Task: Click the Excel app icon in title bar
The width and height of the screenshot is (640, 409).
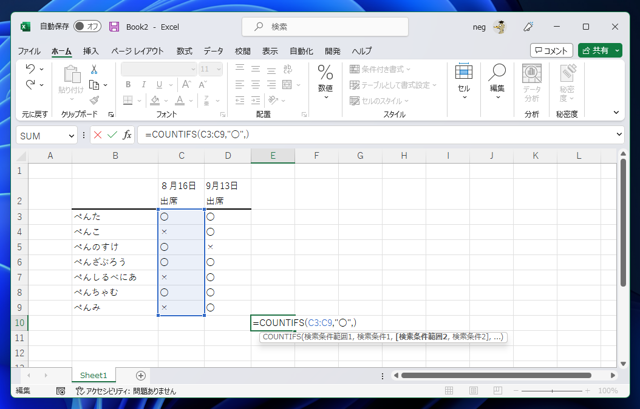Action: [x=26, y=27]
